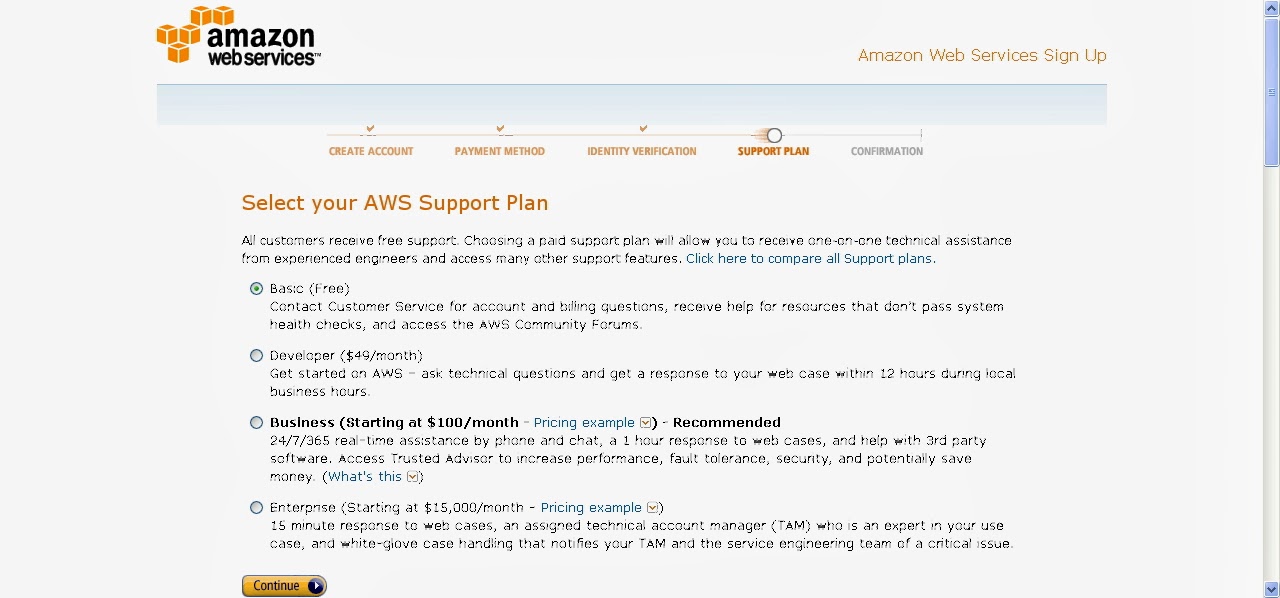Go to the Create Account step
1280x598 pixels.
[371, 152]
